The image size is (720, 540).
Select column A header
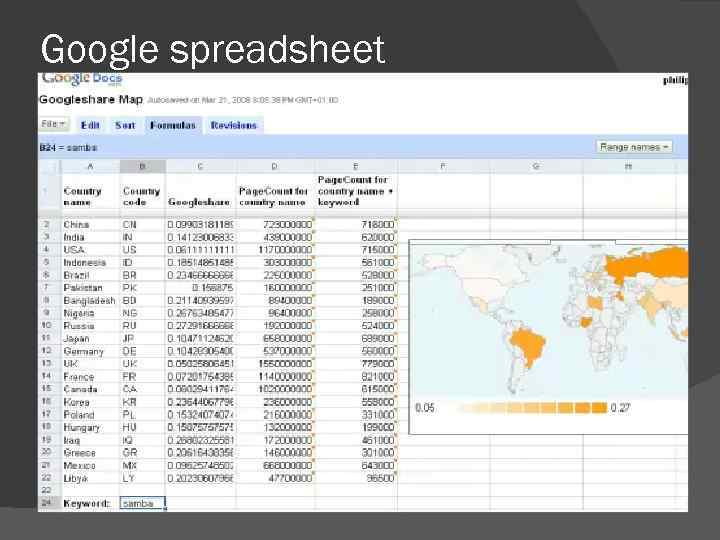coord(90,166)
